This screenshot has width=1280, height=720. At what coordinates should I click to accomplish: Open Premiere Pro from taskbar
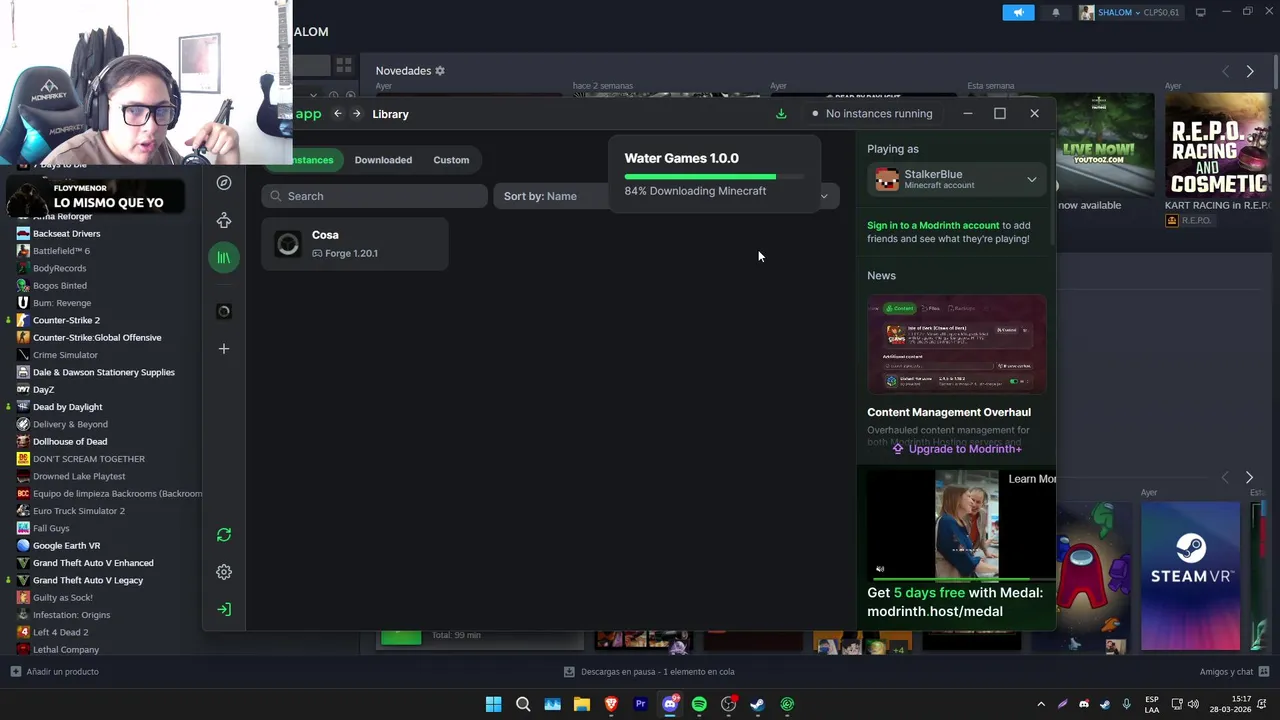640,704
